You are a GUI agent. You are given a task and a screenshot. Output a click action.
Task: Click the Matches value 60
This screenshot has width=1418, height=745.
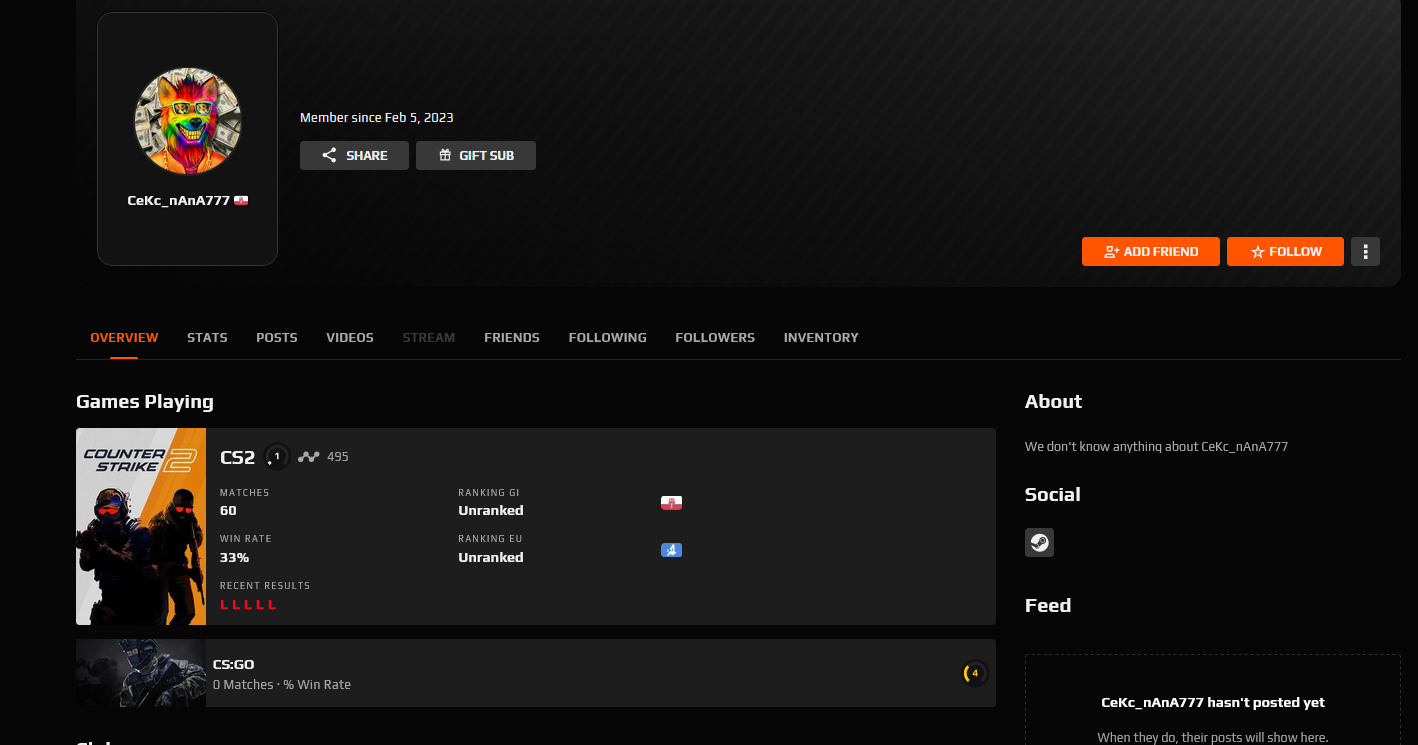coord(228,510)
